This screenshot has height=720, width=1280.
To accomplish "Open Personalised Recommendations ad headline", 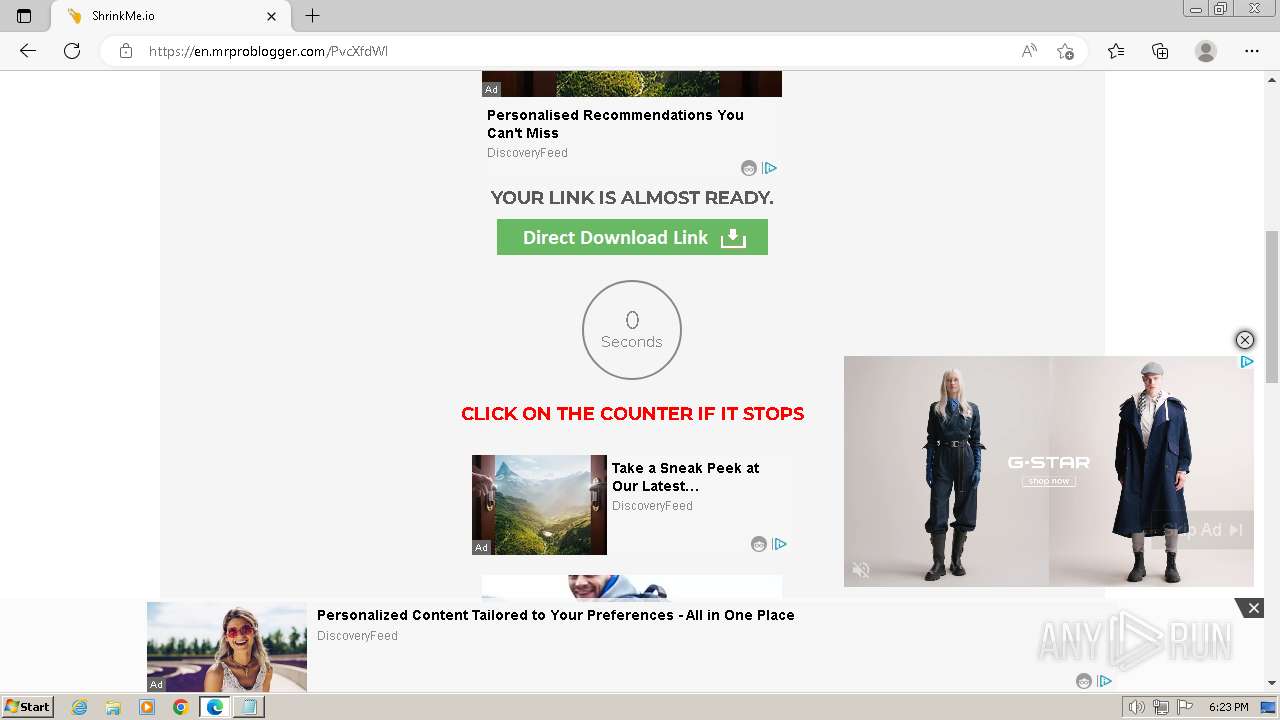I will coord(615,124).
